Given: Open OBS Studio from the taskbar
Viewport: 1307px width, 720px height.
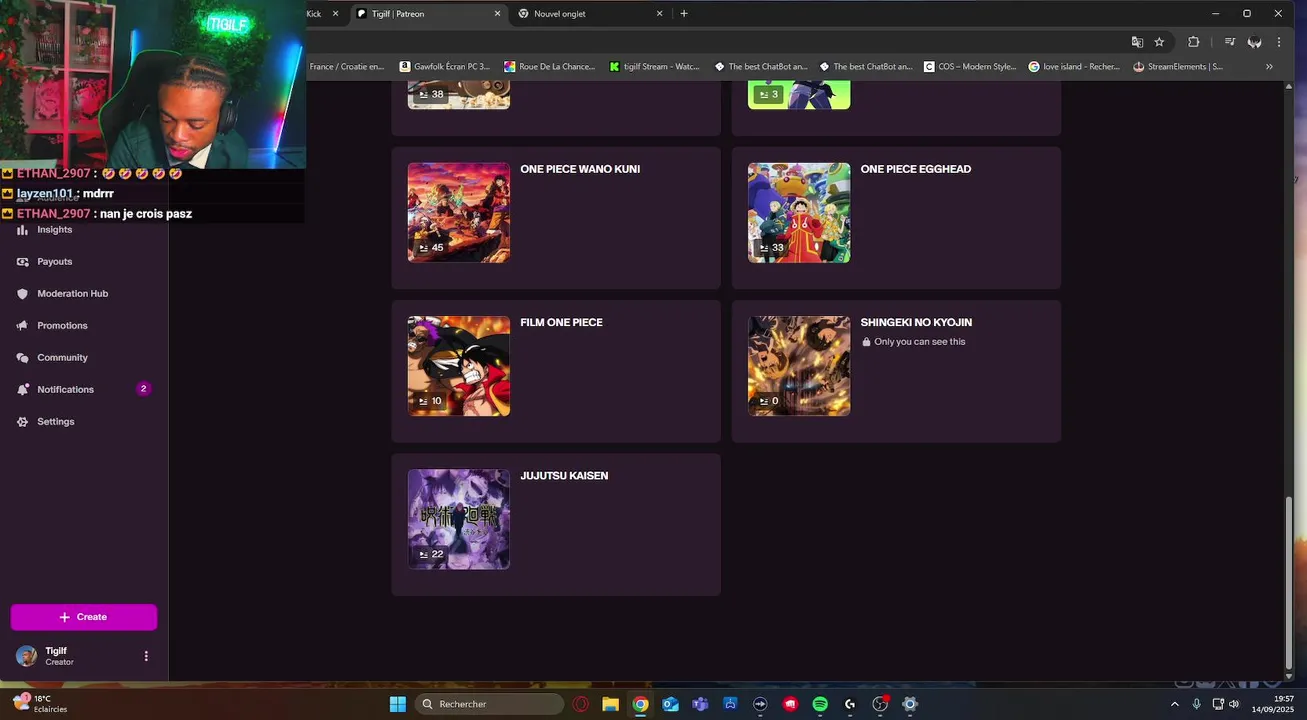Looking at the screenshot, I should [x=880, y=704].
